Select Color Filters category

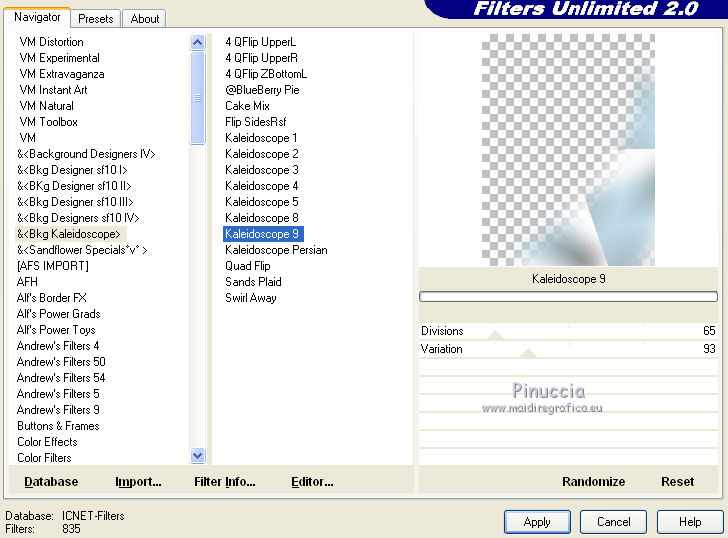pos(44,458)
